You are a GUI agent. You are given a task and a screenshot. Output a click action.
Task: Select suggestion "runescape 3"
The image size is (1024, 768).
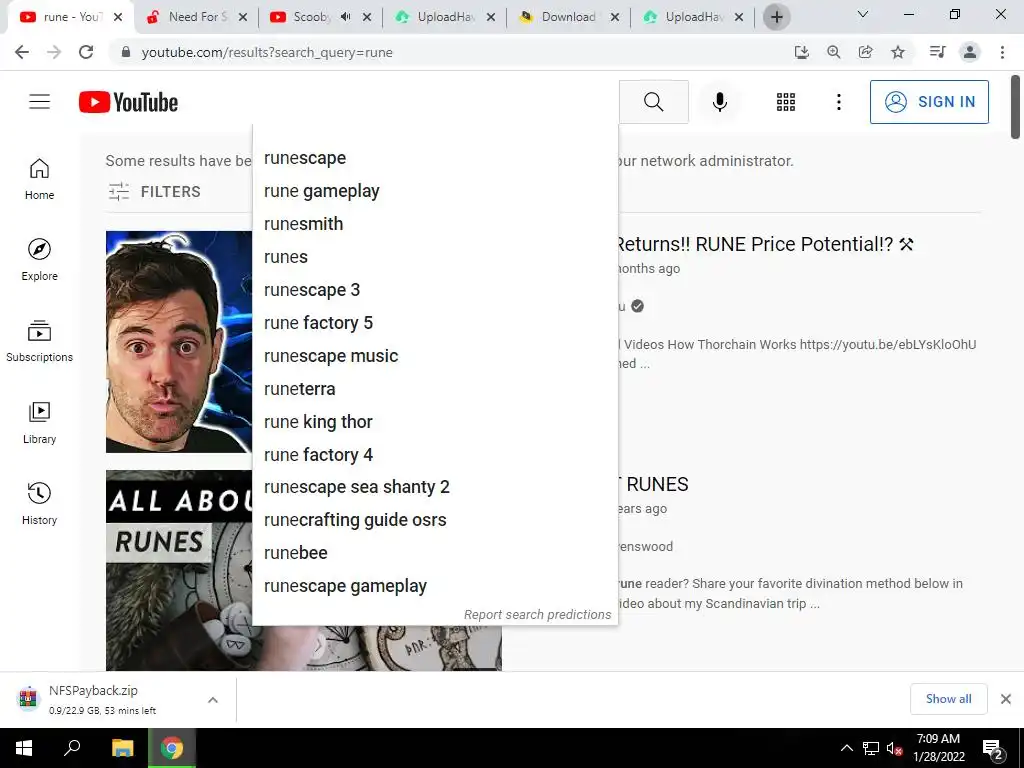435,290
